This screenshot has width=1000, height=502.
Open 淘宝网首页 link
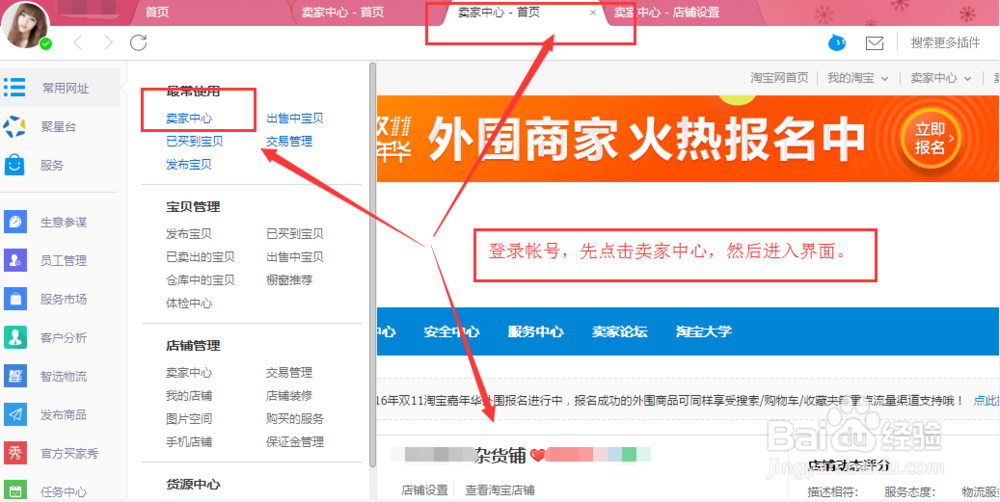[x=779, y=78]
